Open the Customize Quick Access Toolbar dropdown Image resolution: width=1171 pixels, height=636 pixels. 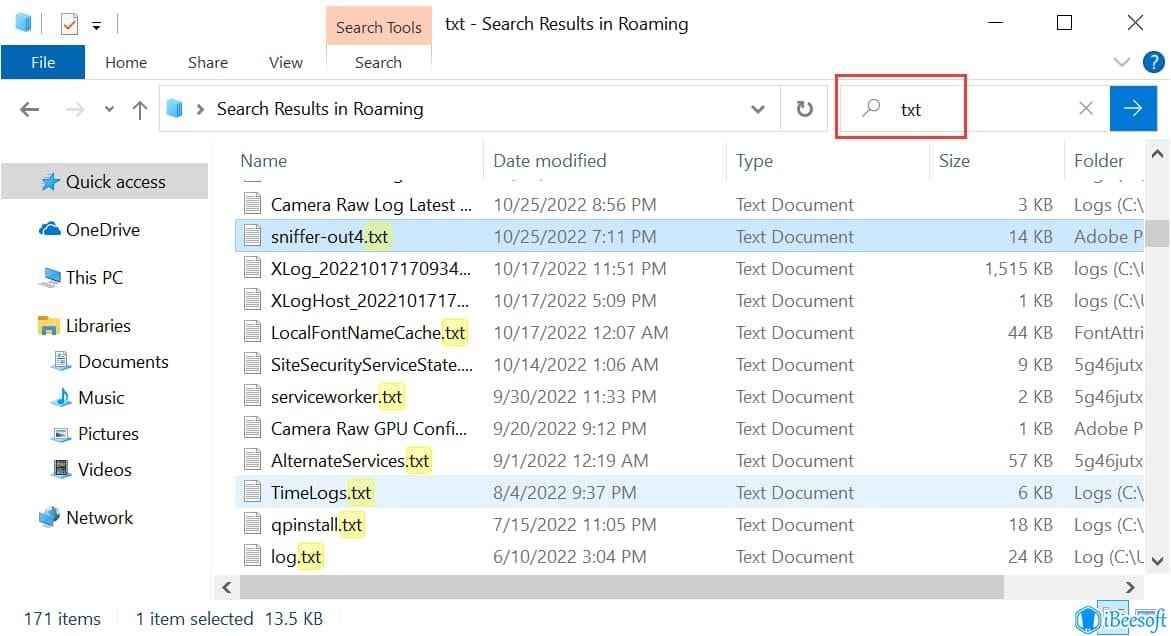[96, 23]
